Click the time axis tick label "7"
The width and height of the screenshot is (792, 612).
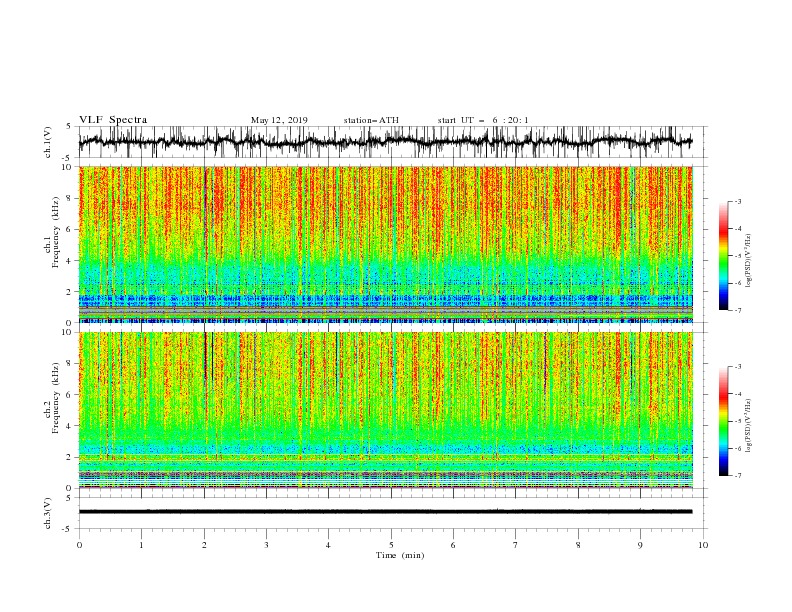click(516, 545)
